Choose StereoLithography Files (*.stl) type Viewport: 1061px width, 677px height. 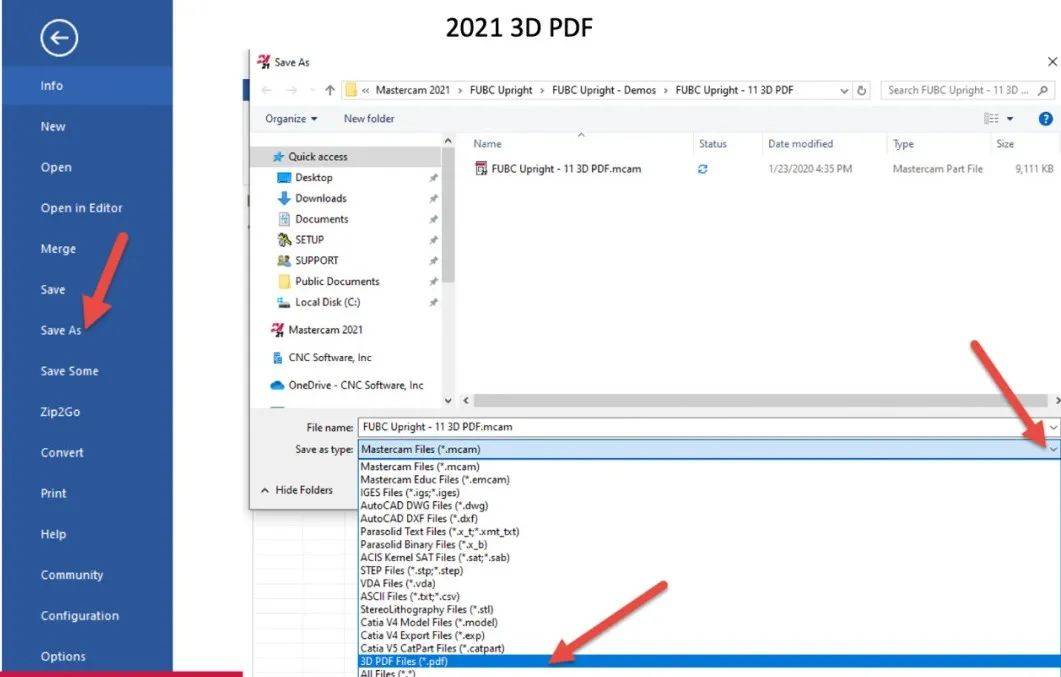coord(427,609)
